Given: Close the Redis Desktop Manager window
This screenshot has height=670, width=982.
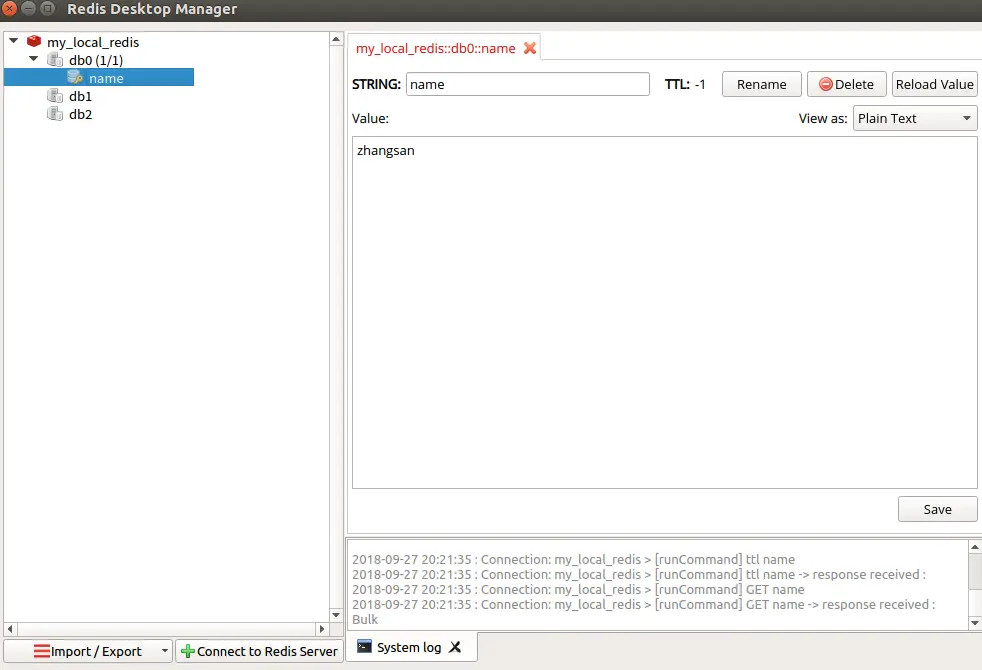Looking at the screenshot, I should point(9,9).
